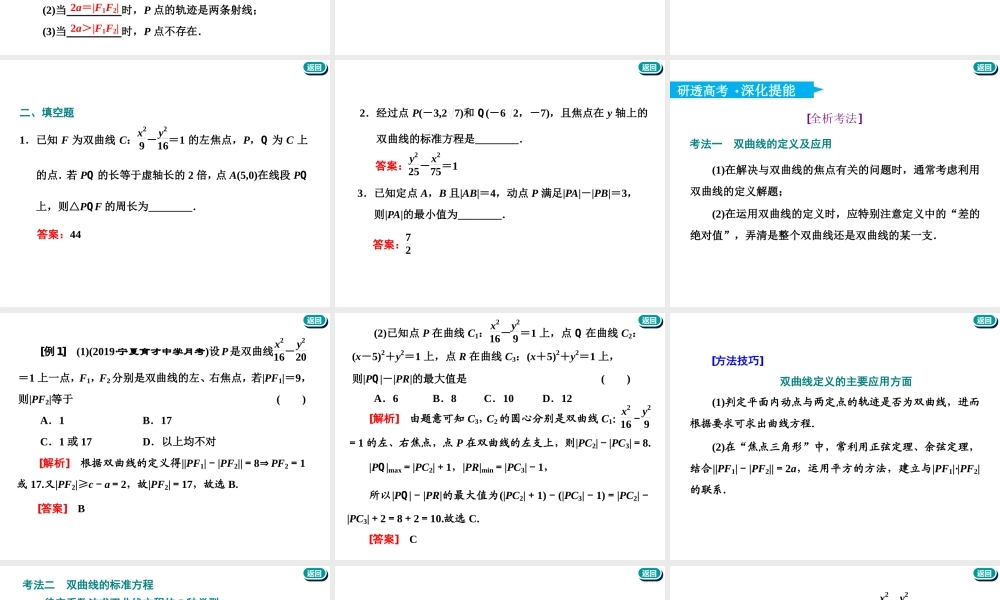Click the 研透高考·深化提能 arrow banner
The height and width of the screenshot is (600, 1000).
pyautogui.click(x=742, y=89)
